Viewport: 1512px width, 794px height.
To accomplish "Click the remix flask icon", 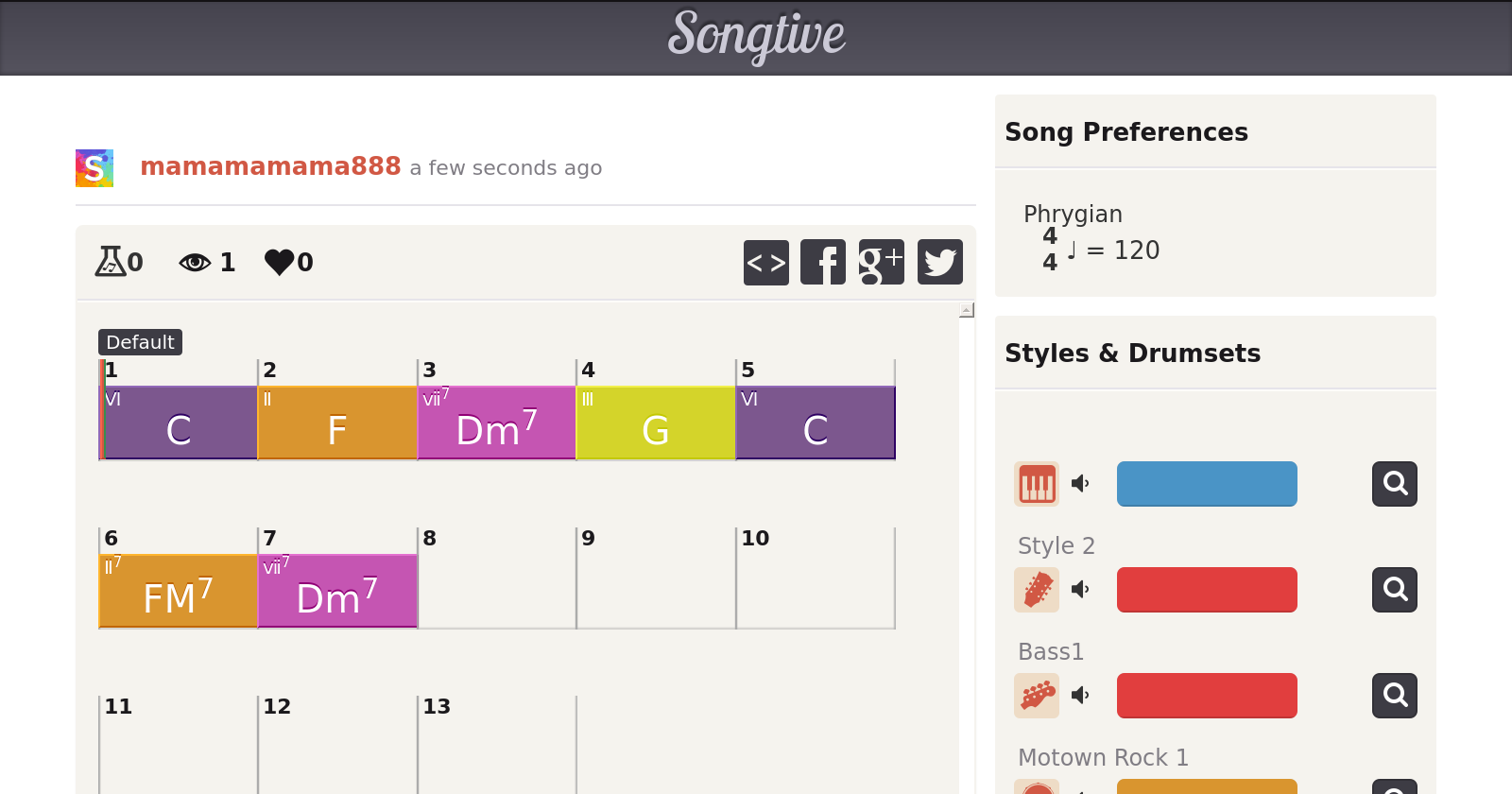I will coord(111,261).
